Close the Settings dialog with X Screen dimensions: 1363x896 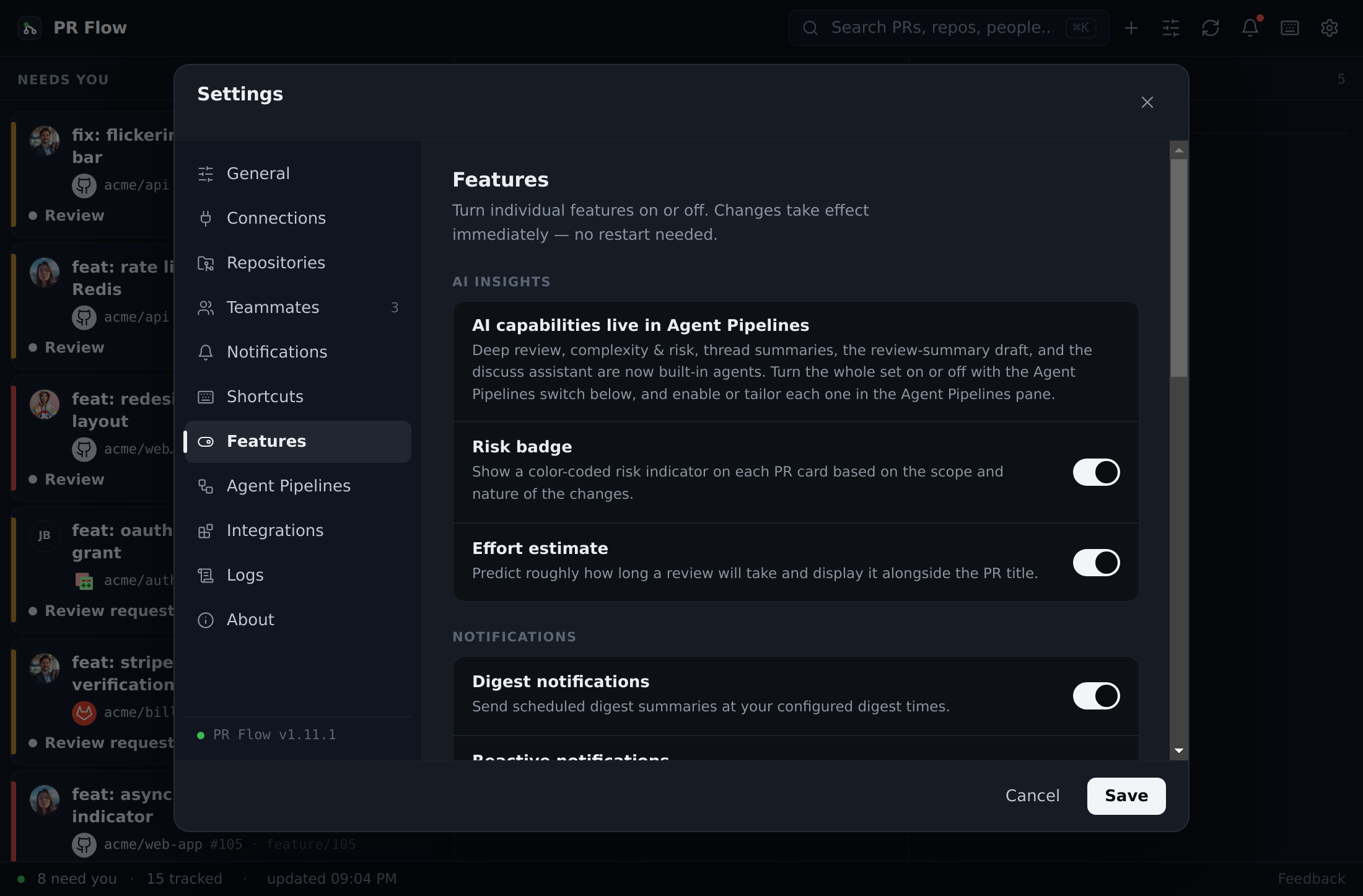[1147, 102]
